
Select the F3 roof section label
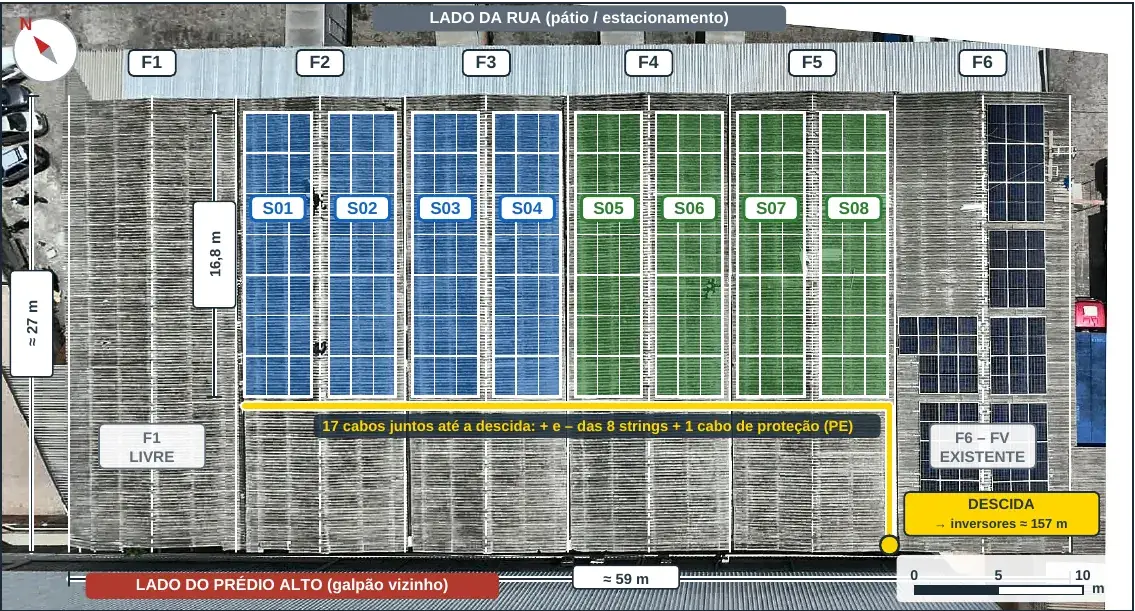(486, 62)
